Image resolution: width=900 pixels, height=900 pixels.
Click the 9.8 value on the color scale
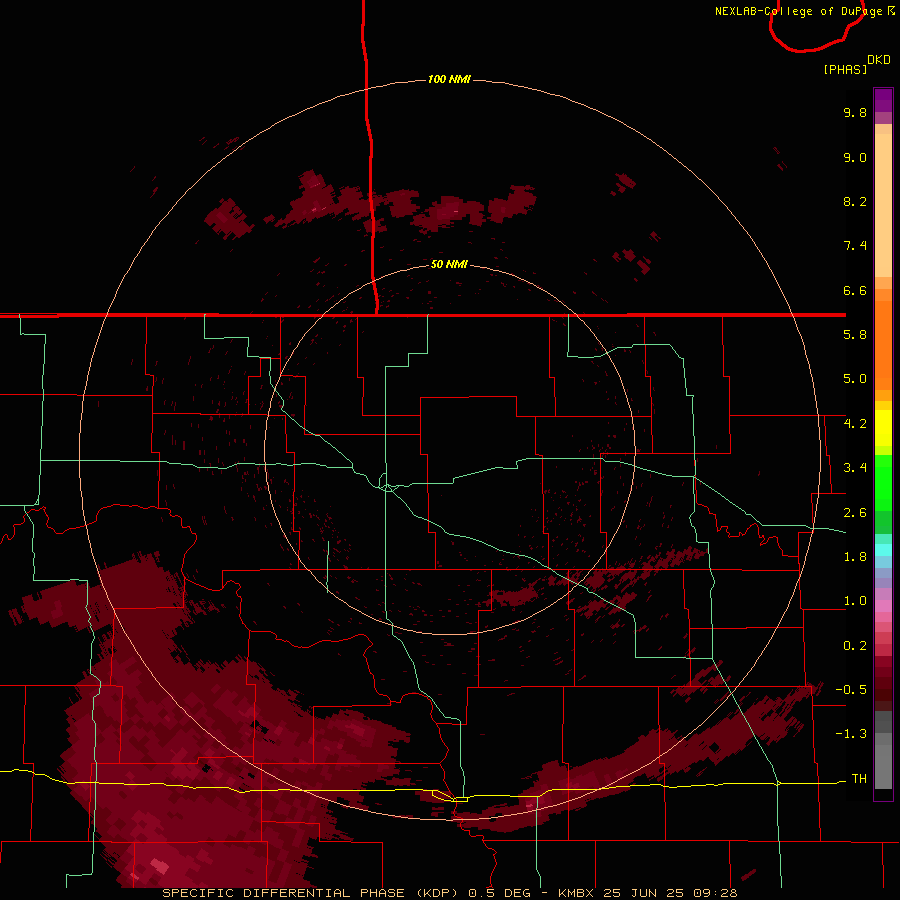tap(855, 112)
